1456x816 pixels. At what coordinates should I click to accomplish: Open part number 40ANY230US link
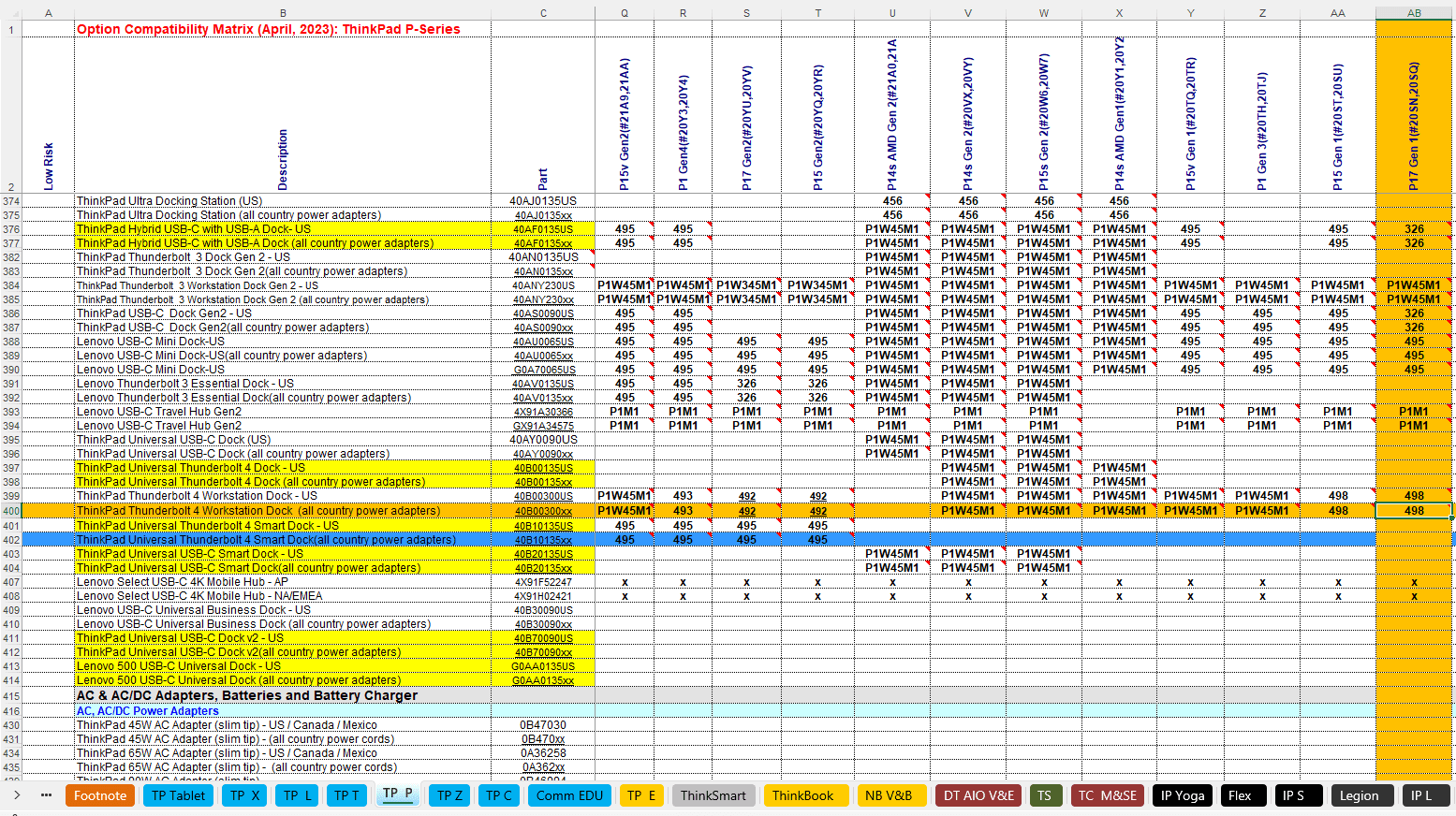(x=543, y=285)
